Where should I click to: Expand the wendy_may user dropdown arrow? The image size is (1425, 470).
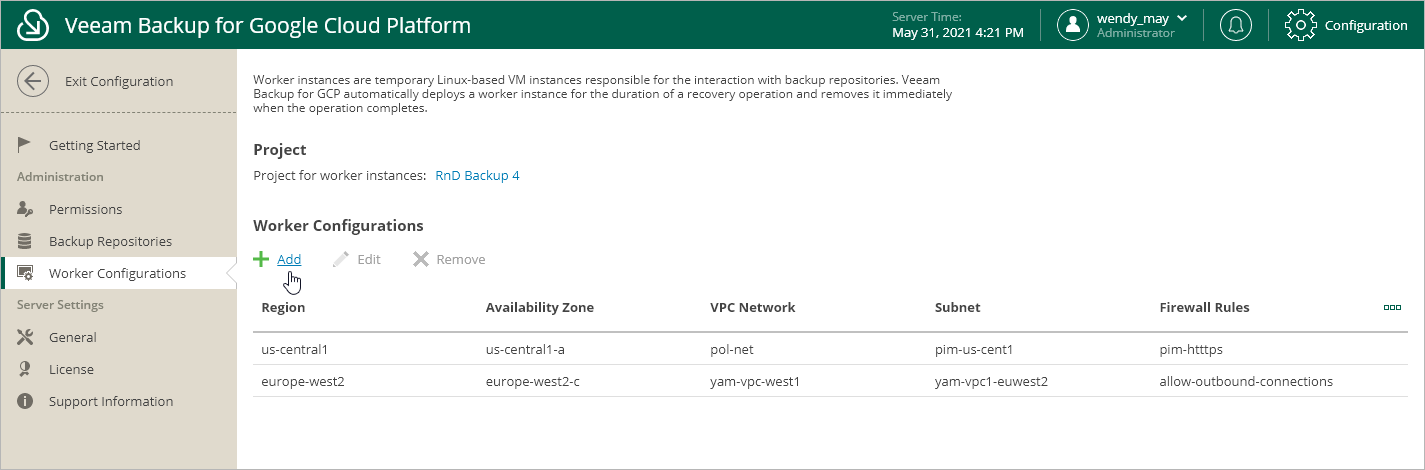point(1182,18)
